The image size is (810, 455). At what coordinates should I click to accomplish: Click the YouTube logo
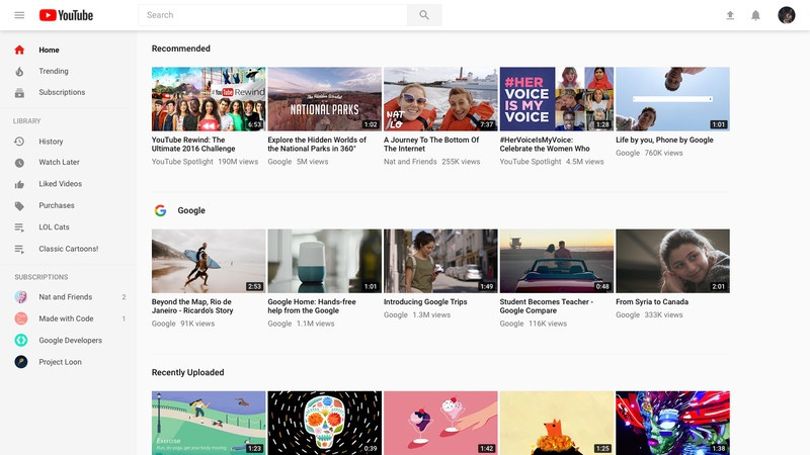(x=66, y=15)
